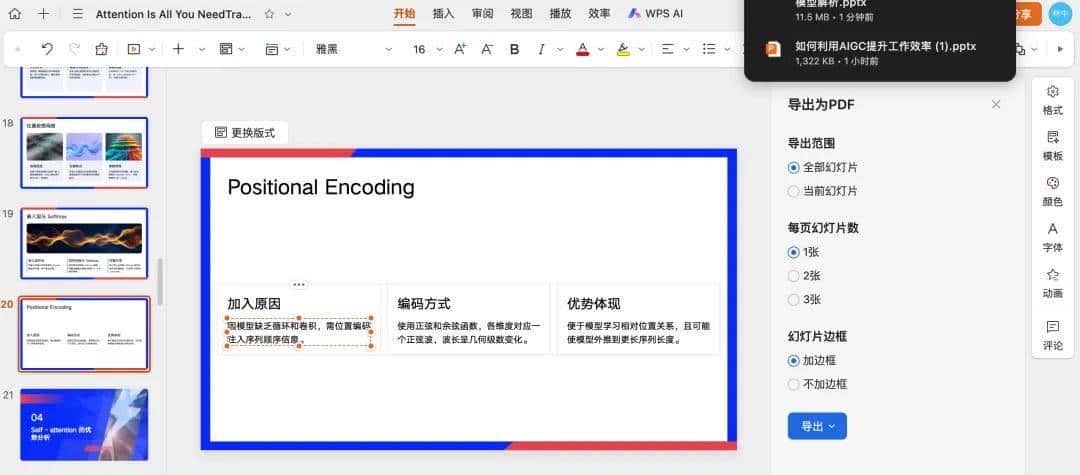This screenshot has height=475, width=1080.
Task: Switch to the 播放 tab
Action: click(560, 14)
